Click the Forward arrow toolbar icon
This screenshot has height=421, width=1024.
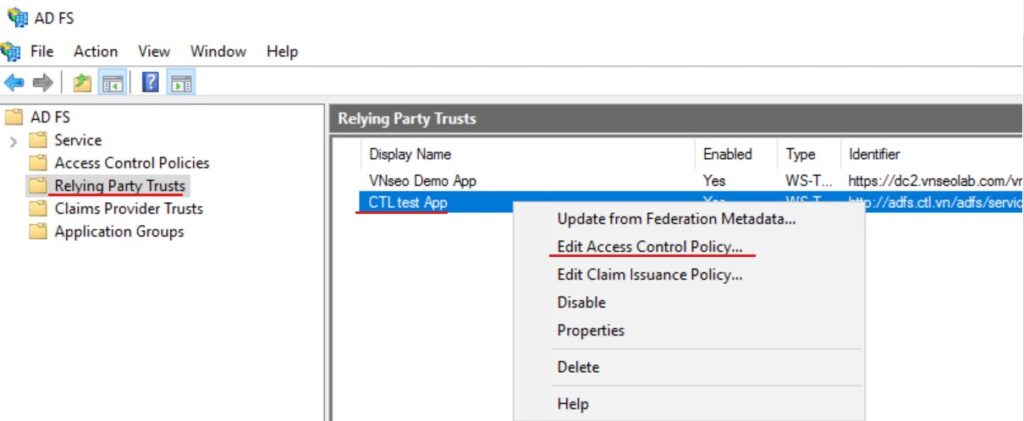(x=43, y=83)
